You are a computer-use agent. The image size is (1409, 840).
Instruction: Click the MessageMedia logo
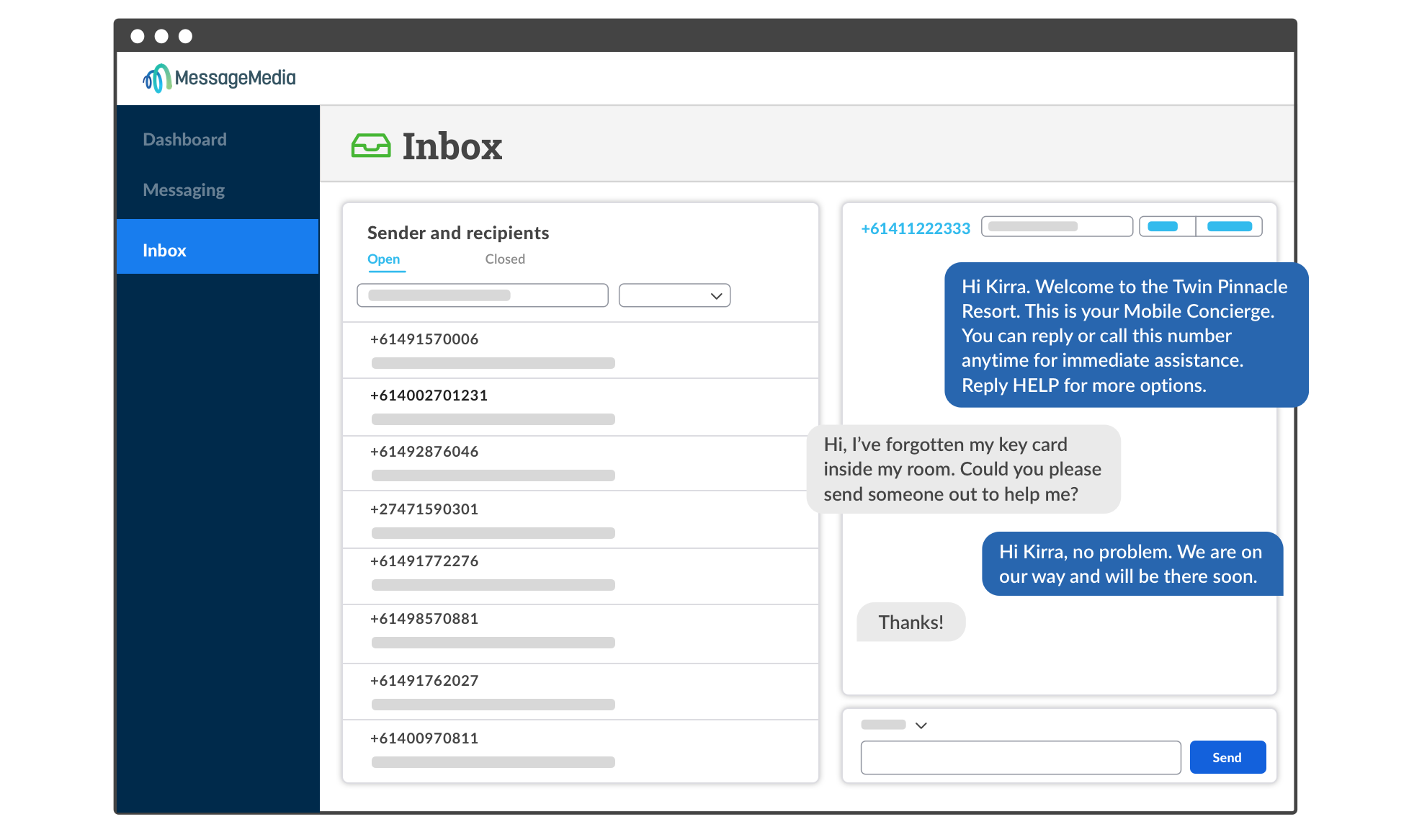[219, 78]
